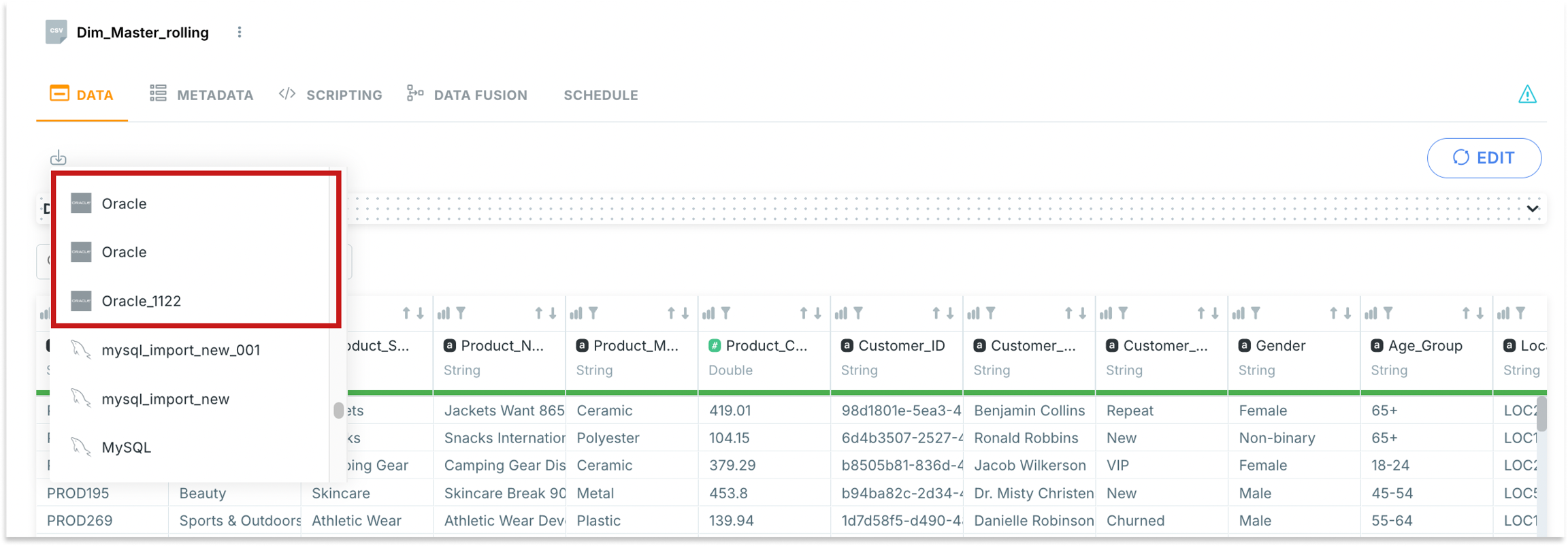The height and width of the screenshot is (546, 1568).
Task: Go to the Data Fusion tab
Action: pyautogui.click(x=467, y=95)
